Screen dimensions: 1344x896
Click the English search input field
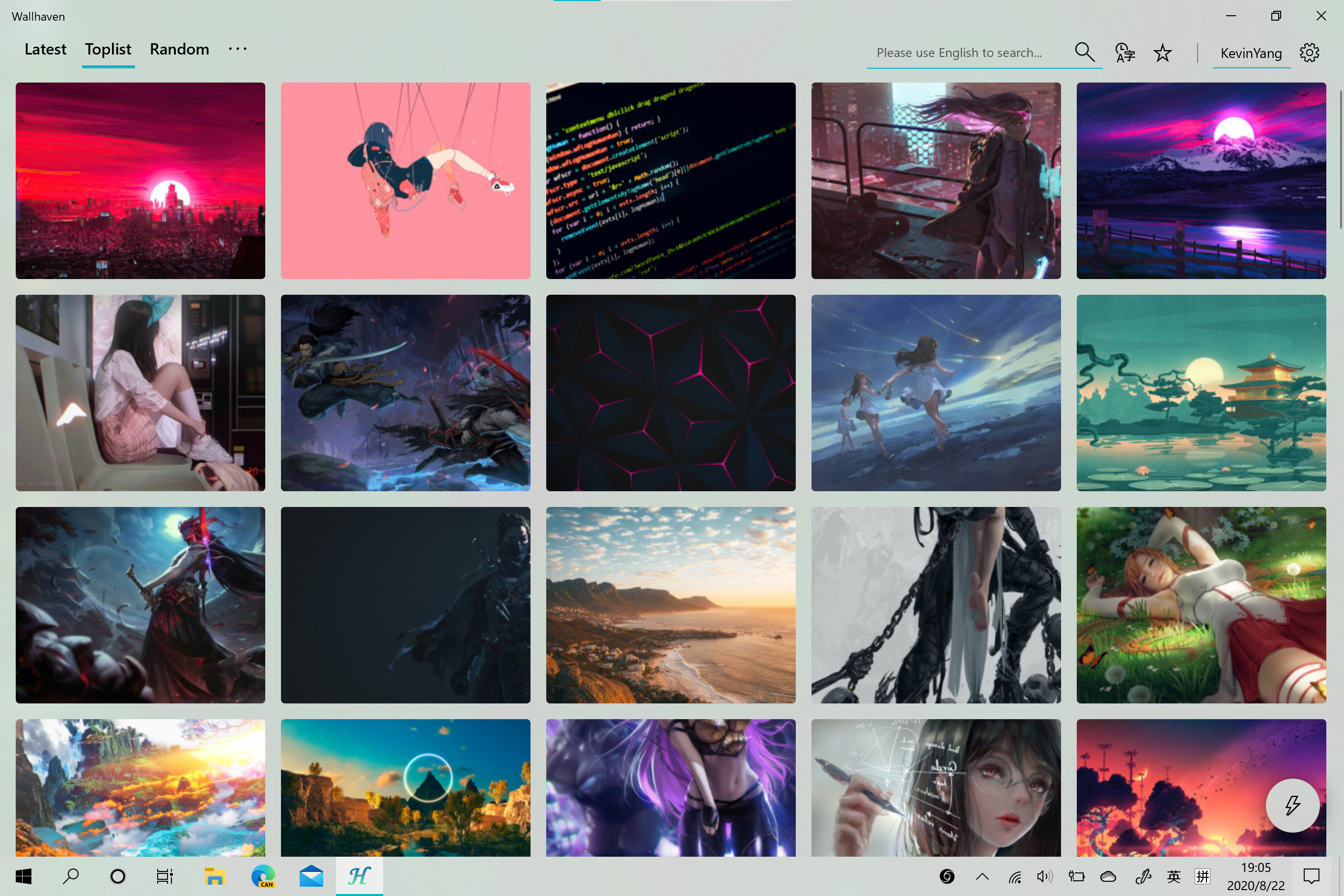coord(966,53)
